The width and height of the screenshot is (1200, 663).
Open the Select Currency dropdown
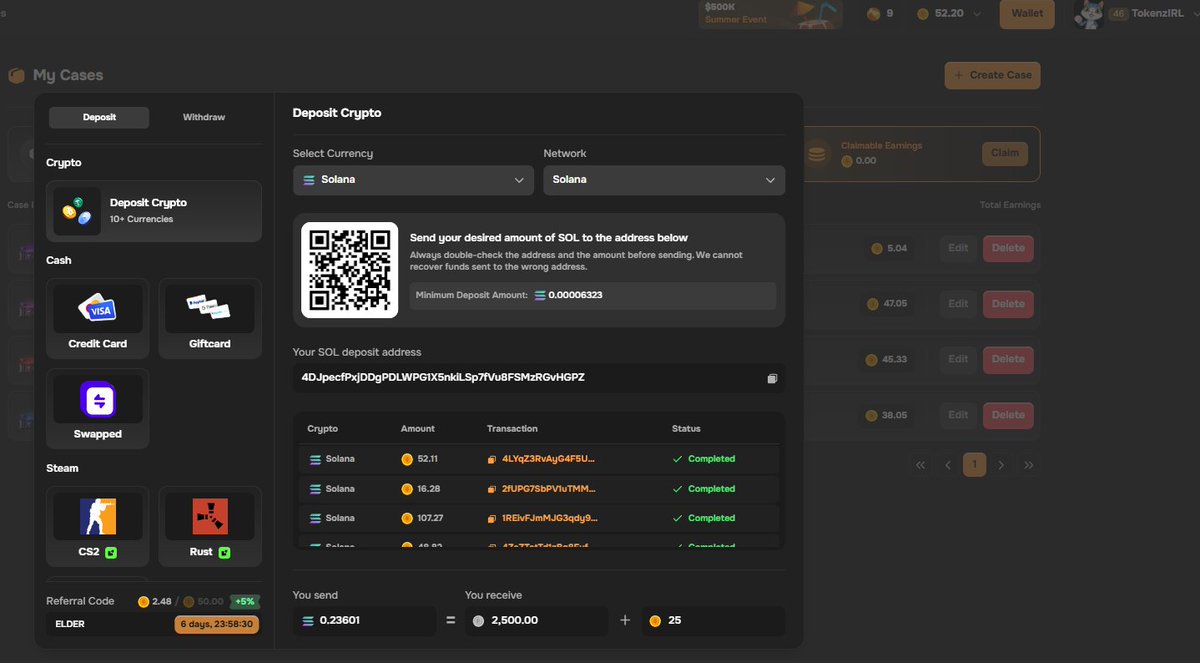413,180
